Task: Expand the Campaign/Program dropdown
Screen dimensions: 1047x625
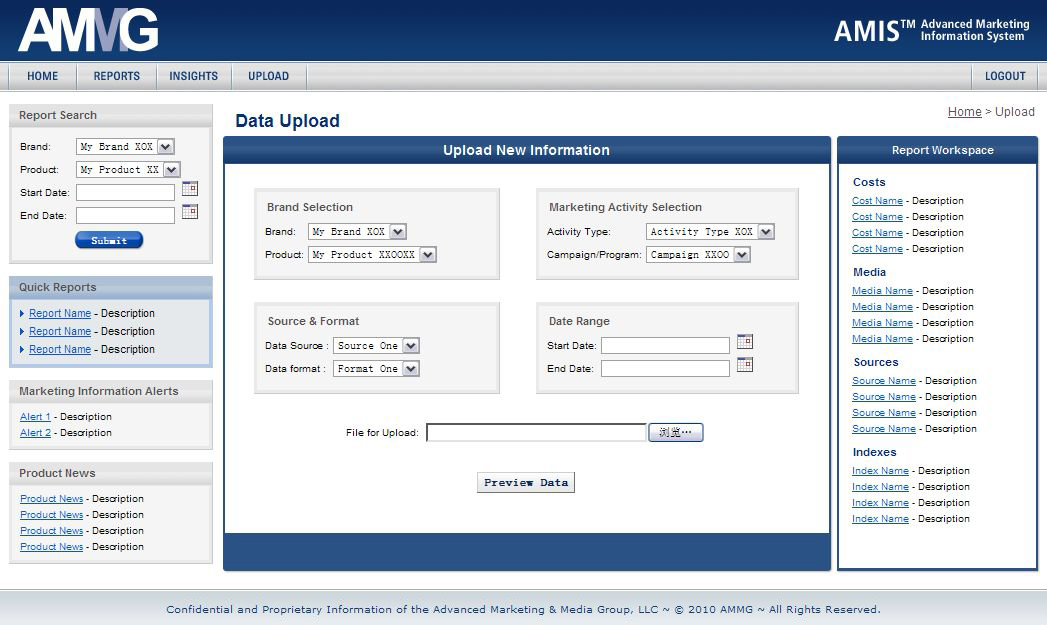Action: pyautogui.click(x=741, y=255)
